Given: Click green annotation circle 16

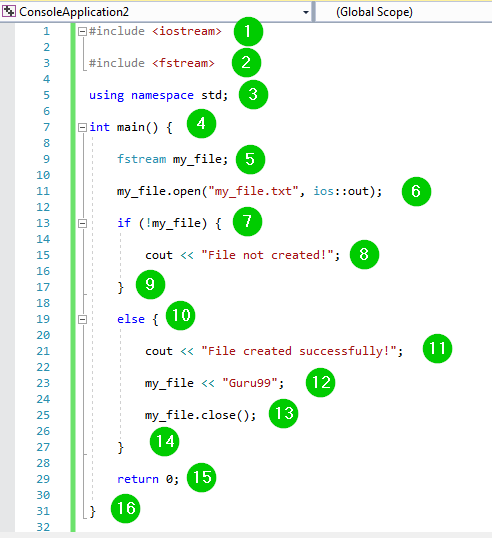Looking at the screenshot, I should click(126, 508).
